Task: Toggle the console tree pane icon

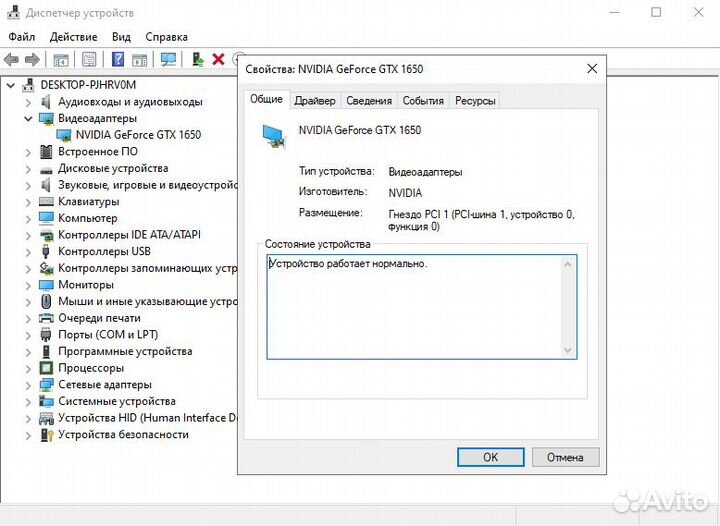Action: (61, 60)
